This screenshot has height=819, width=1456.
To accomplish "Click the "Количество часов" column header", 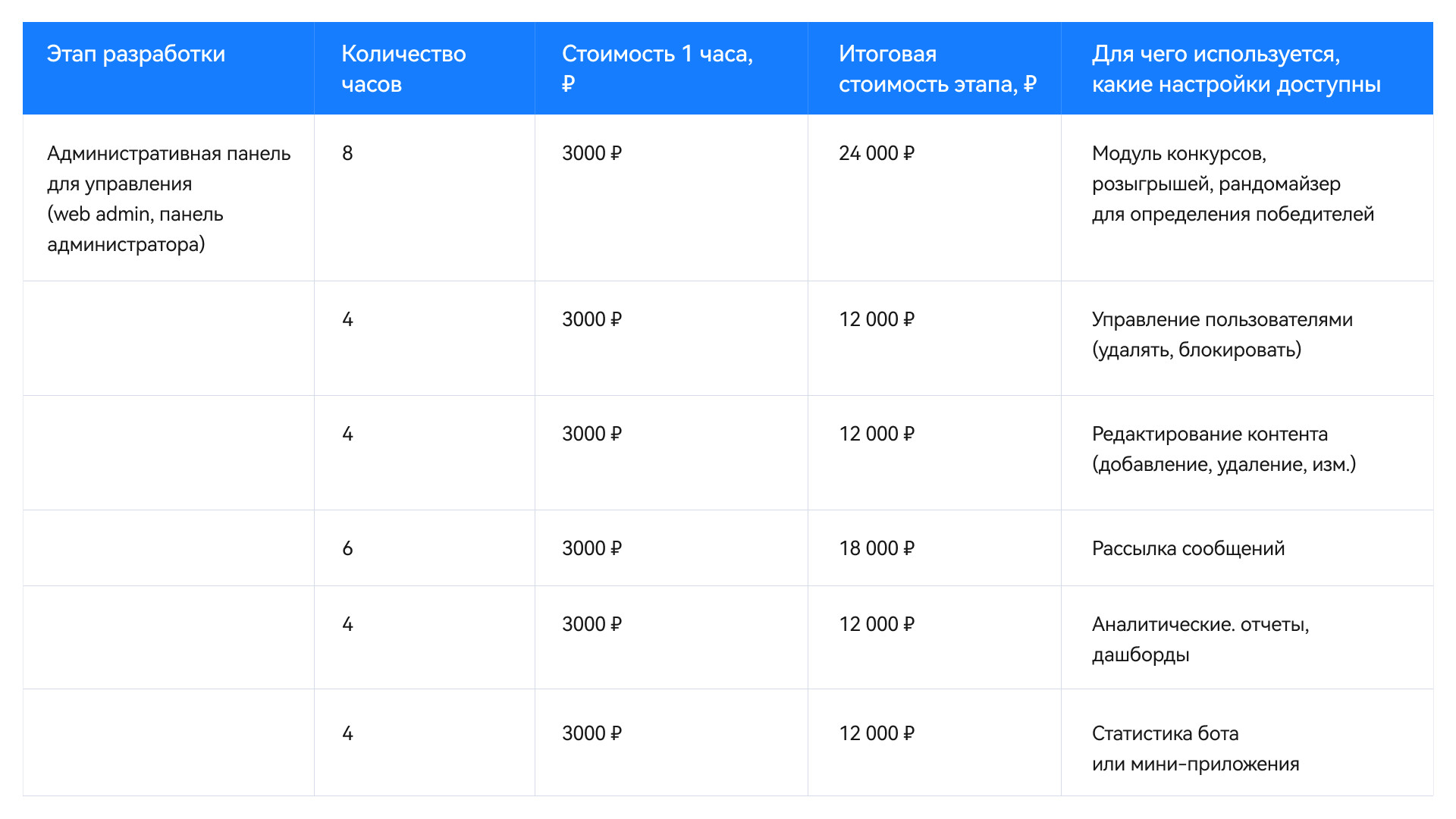I will 403,68.
